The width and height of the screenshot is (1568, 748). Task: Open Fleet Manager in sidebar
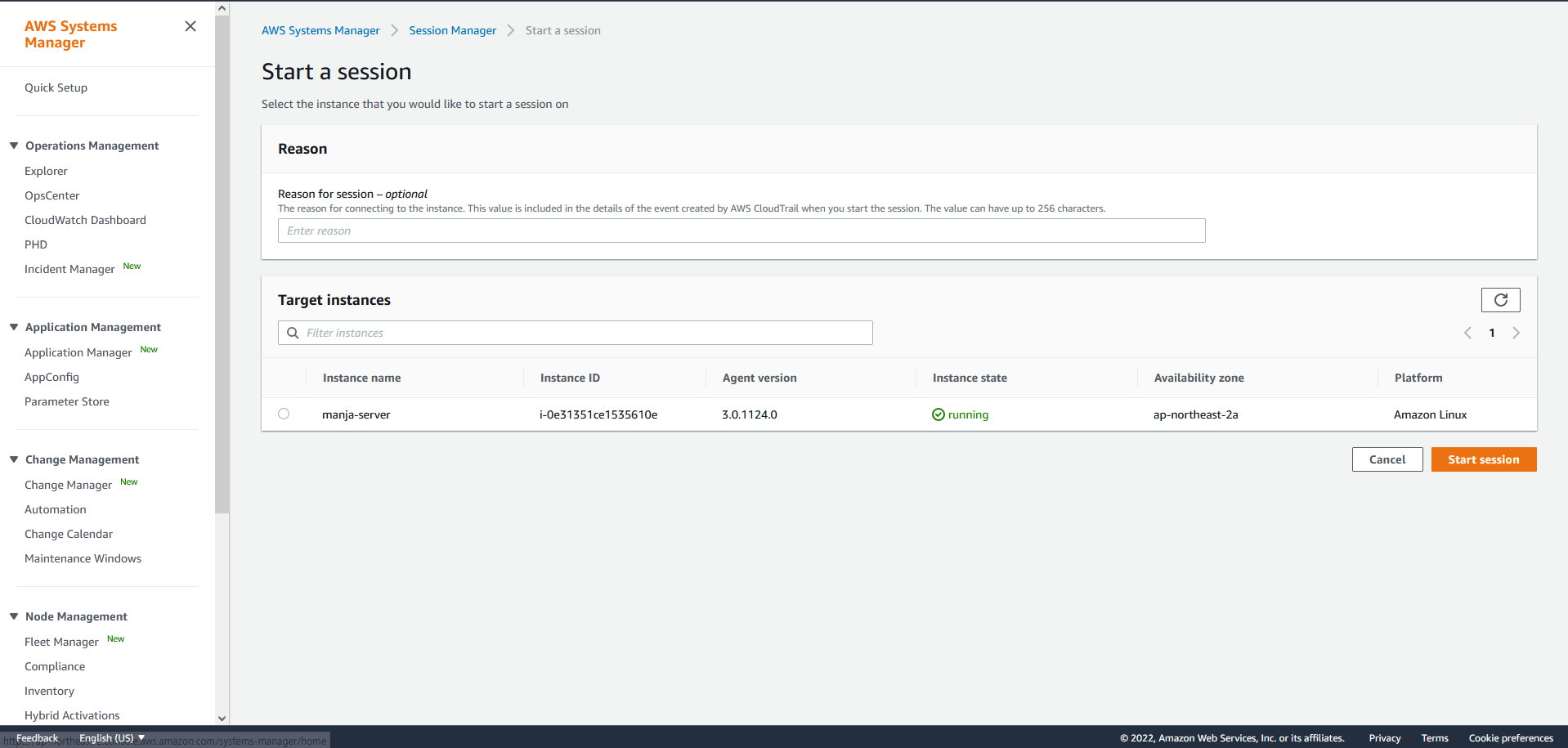click(x=61, y=642)
